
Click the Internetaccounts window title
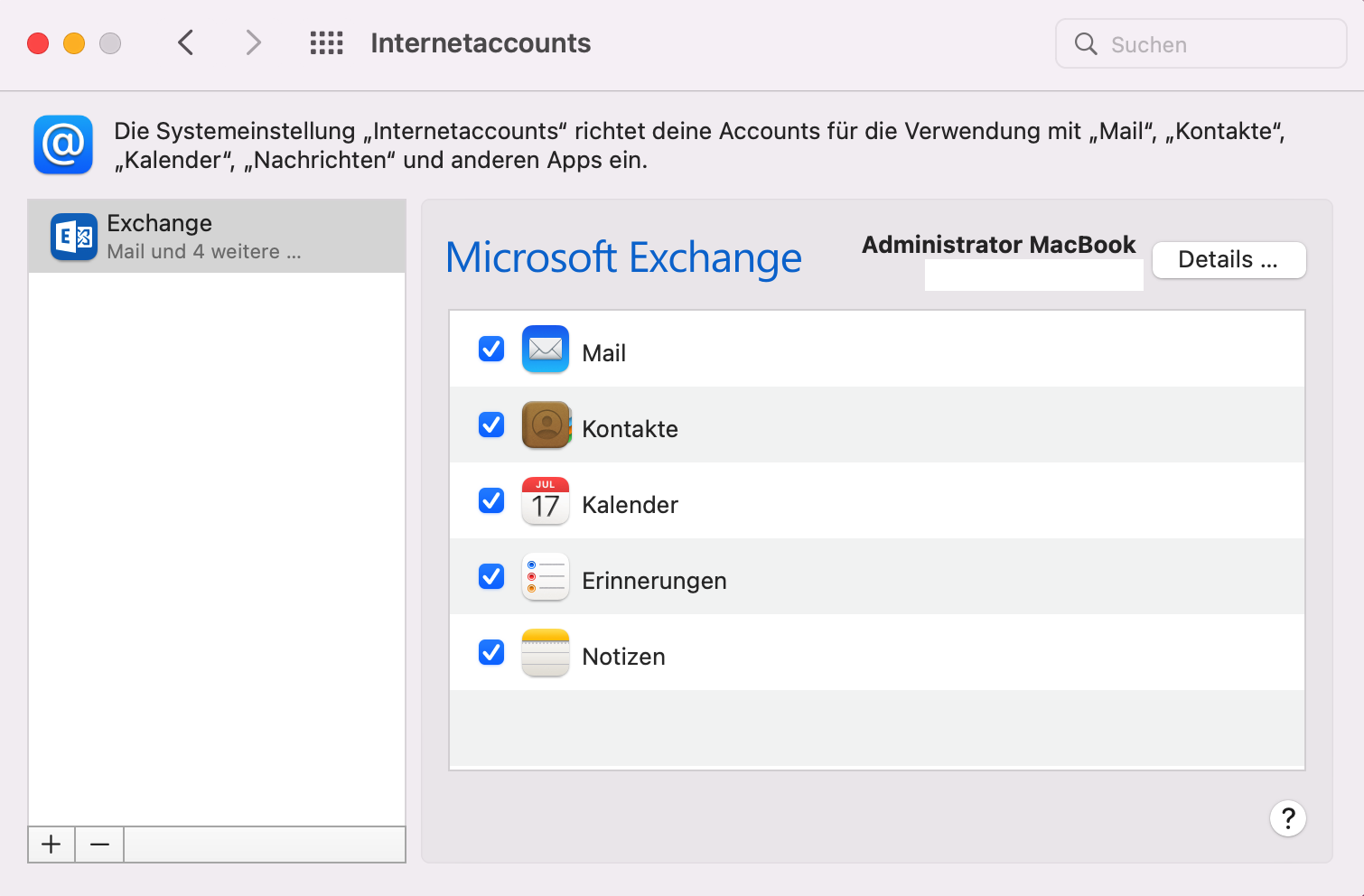click(x=481, y=43)
